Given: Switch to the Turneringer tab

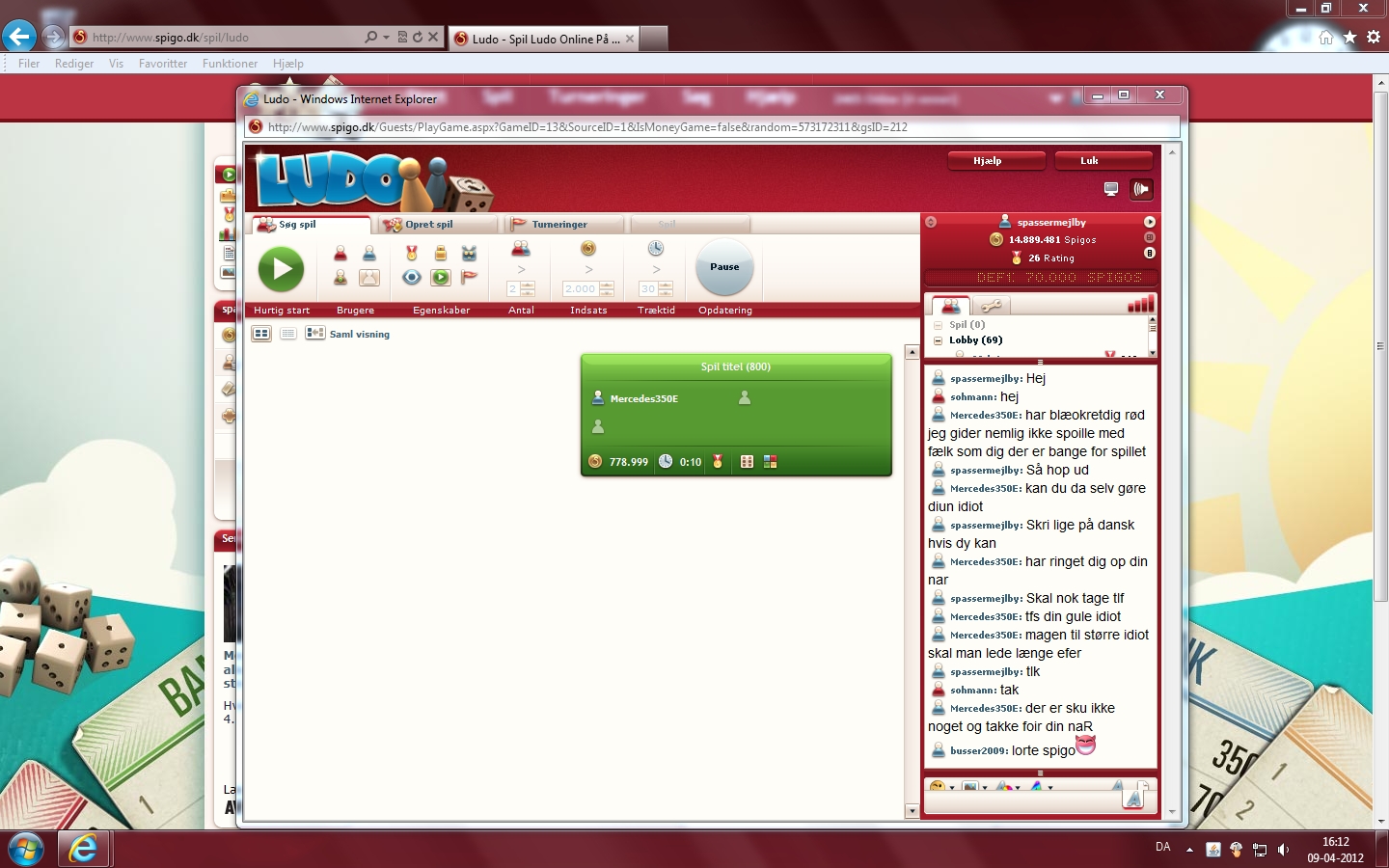Looking at the screenshot, I should (558, 225).
